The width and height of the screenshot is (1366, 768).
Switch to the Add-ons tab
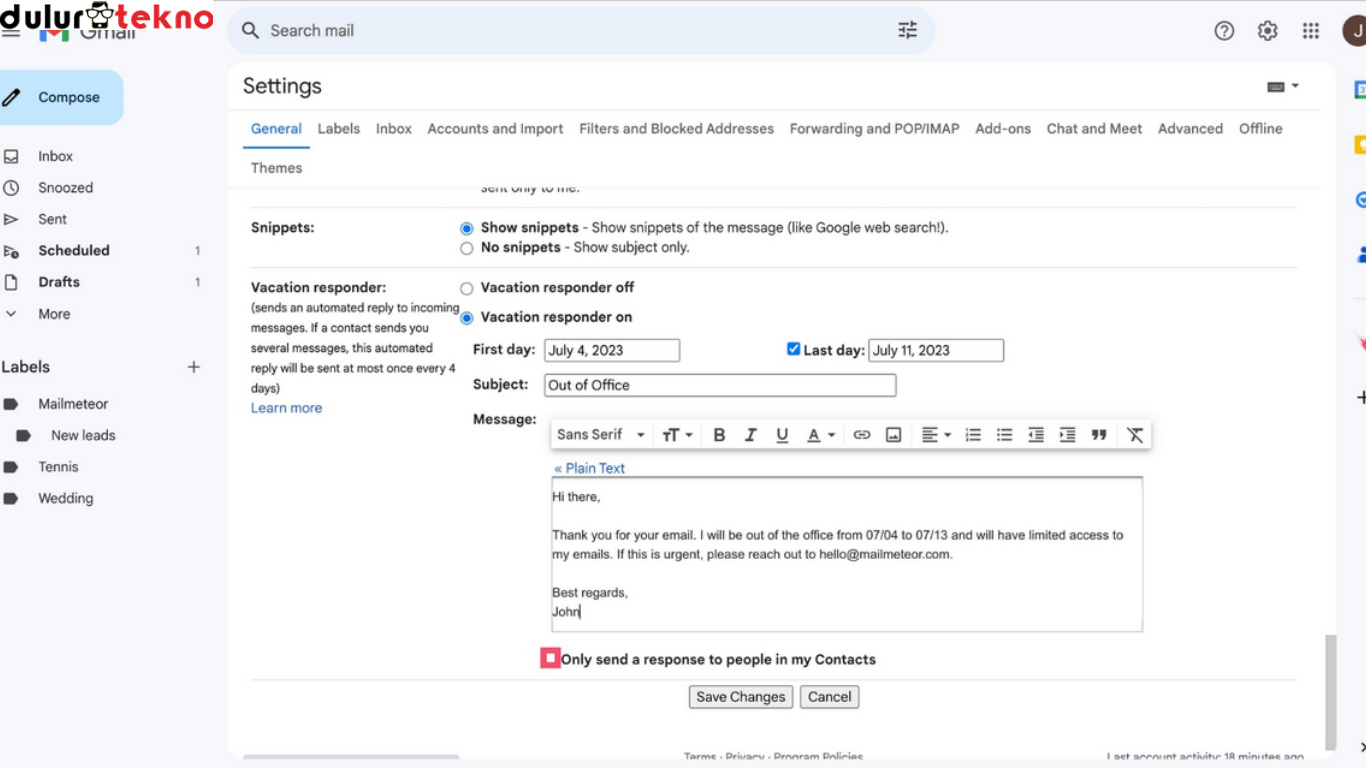click(x=1003, y=129)
